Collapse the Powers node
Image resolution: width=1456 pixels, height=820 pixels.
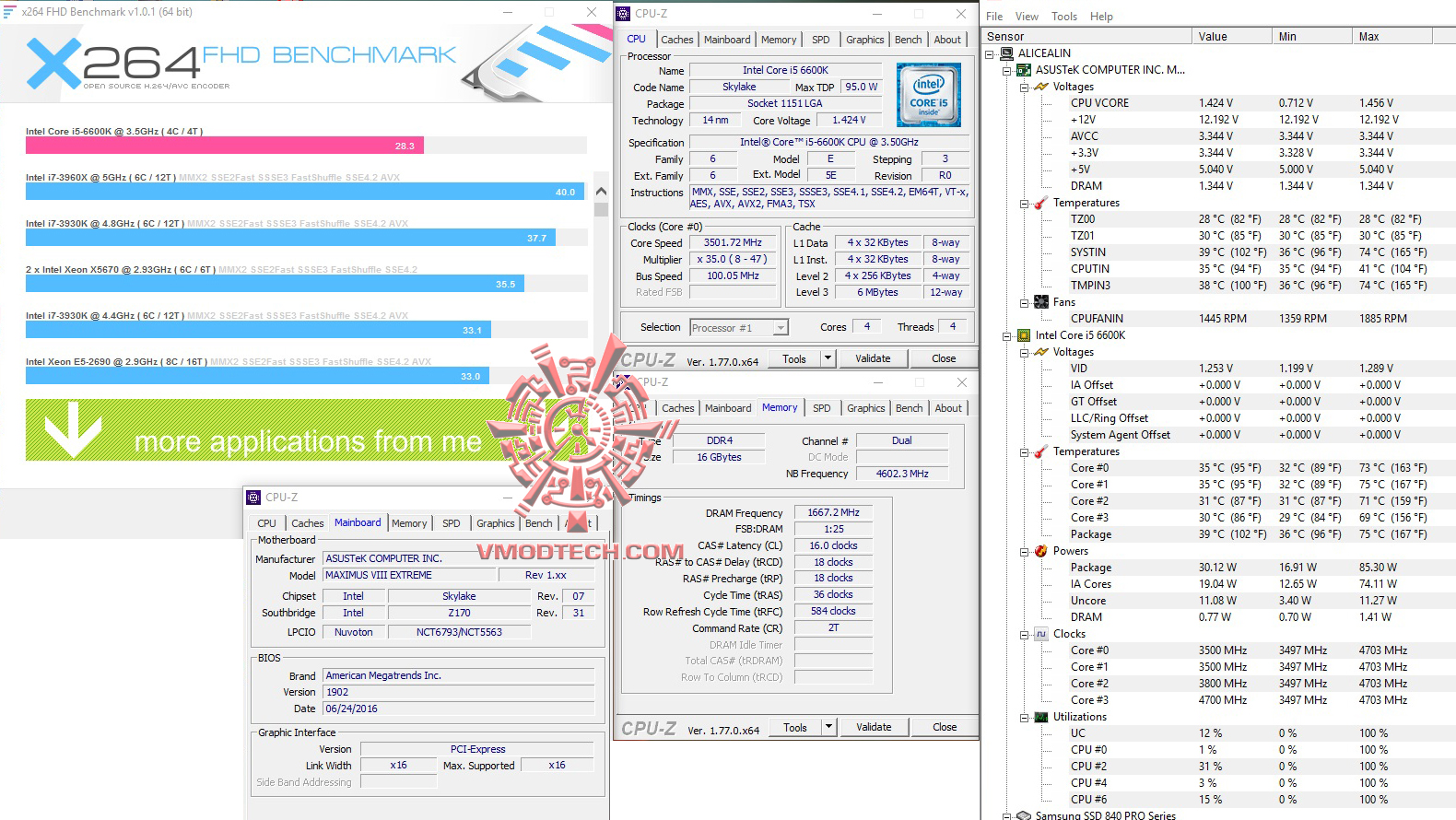pos(1024,552)
